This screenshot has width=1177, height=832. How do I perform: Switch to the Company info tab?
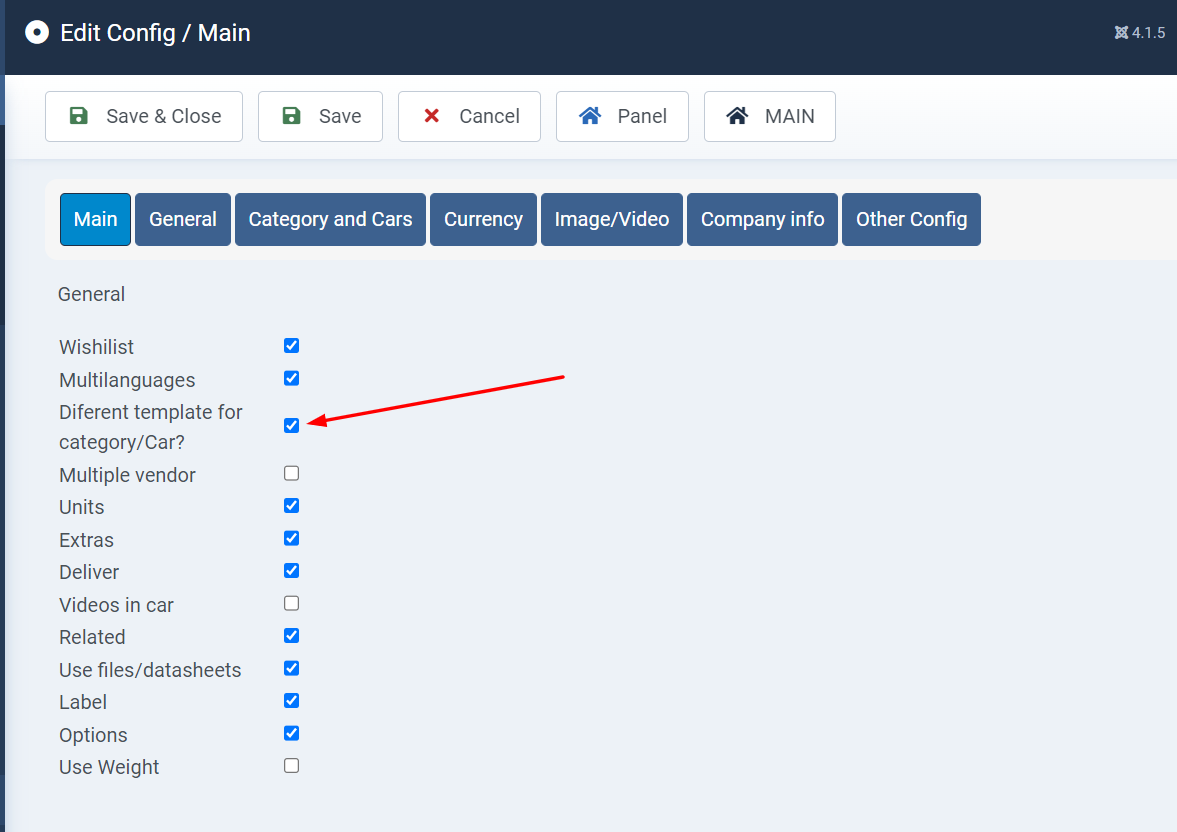763,219
